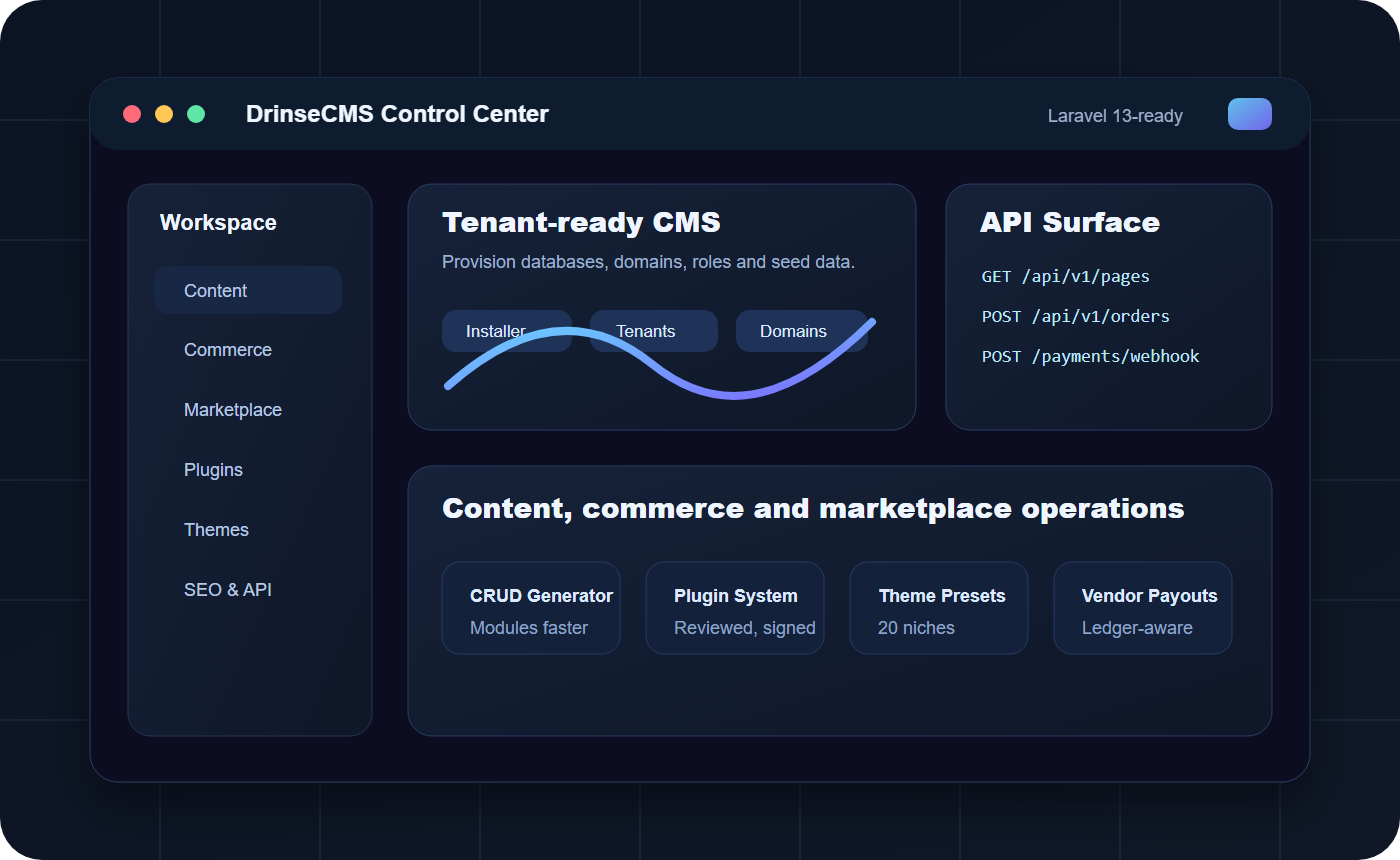Click the Content, commerce and marketplace operations heading
This screenshot has width=1400, height=860.
813,508
